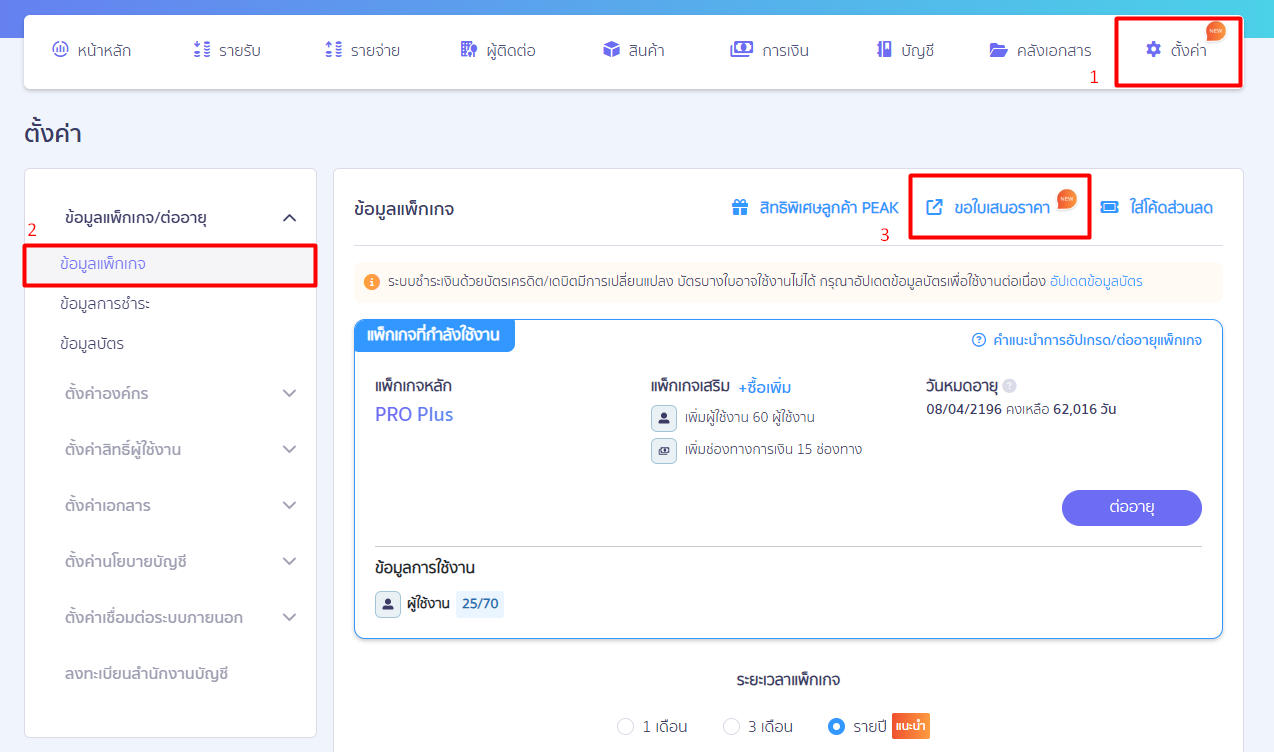Click the expense list icon beside รายจ่าย
1274x752 pixels.
click(334, 49)
